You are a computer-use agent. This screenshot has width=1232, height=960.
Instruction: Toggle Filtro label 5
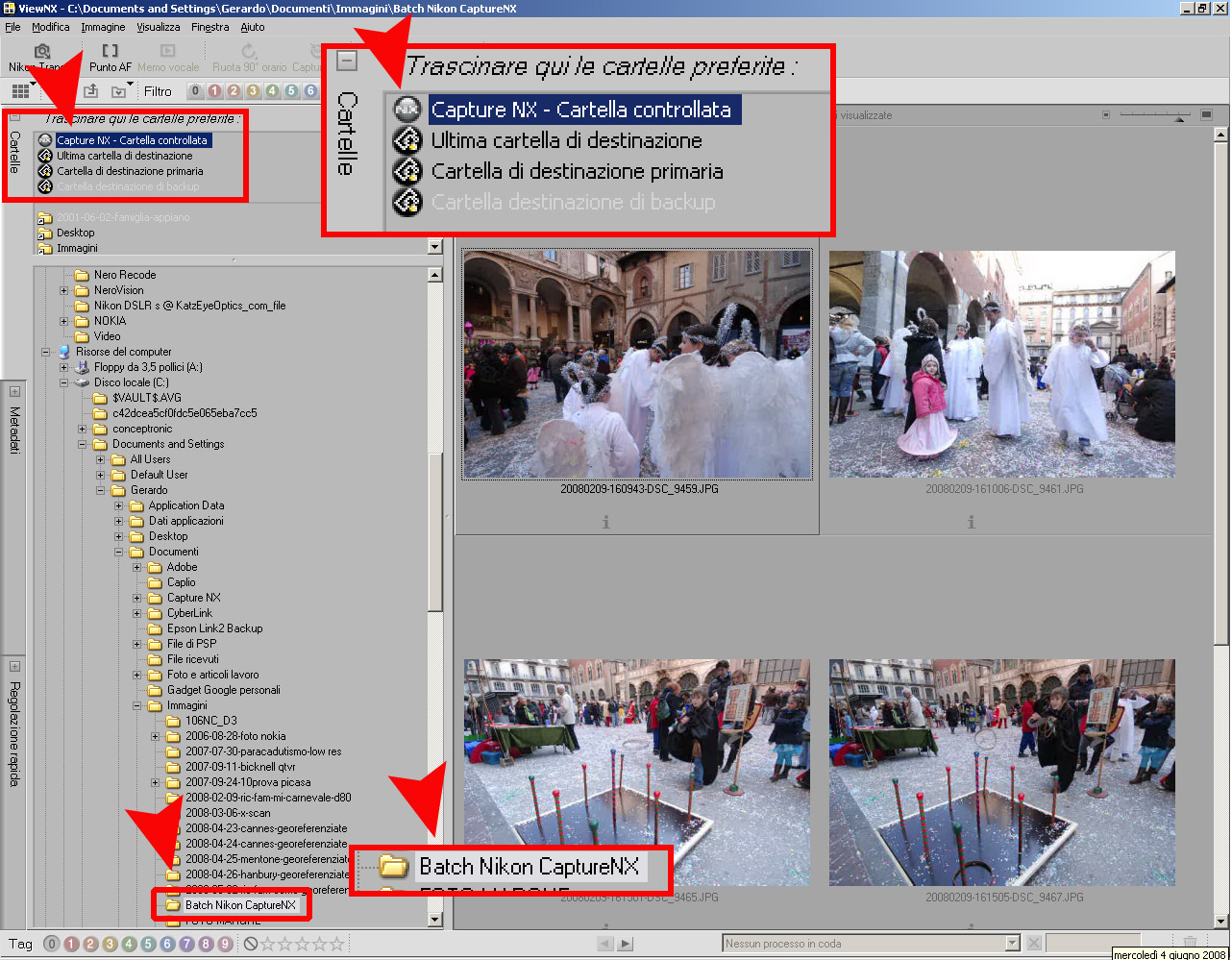[x=291, y=91]
